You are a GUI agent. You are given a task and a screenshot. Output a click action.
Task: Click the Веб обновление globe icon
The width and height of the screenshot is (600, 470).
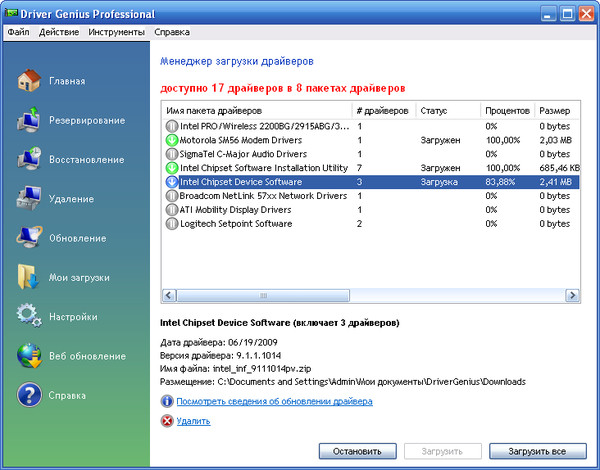pos(29,356)
